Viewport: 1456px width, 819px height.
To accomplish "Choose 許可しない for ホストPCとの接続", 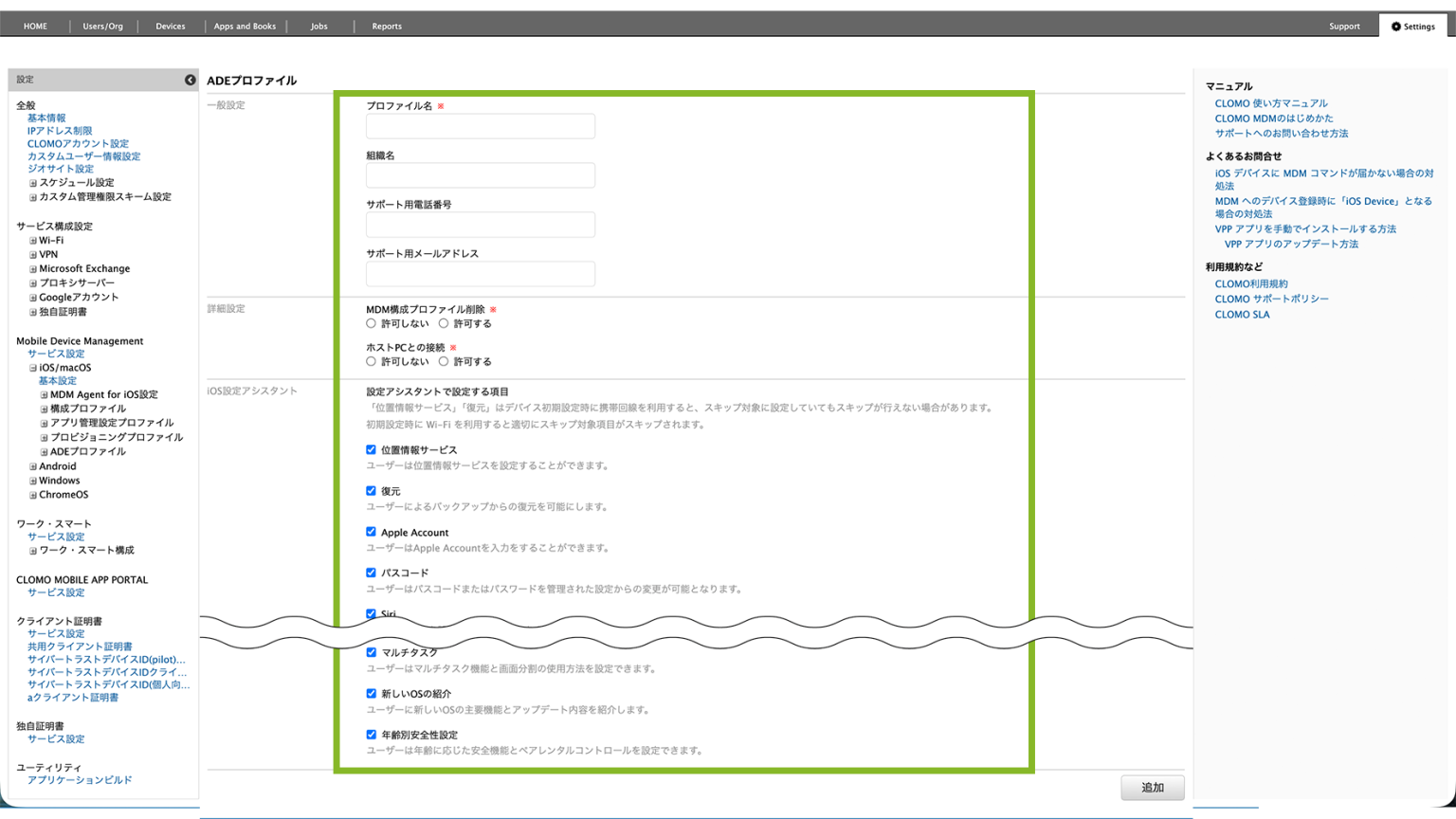I will [371, 361].
